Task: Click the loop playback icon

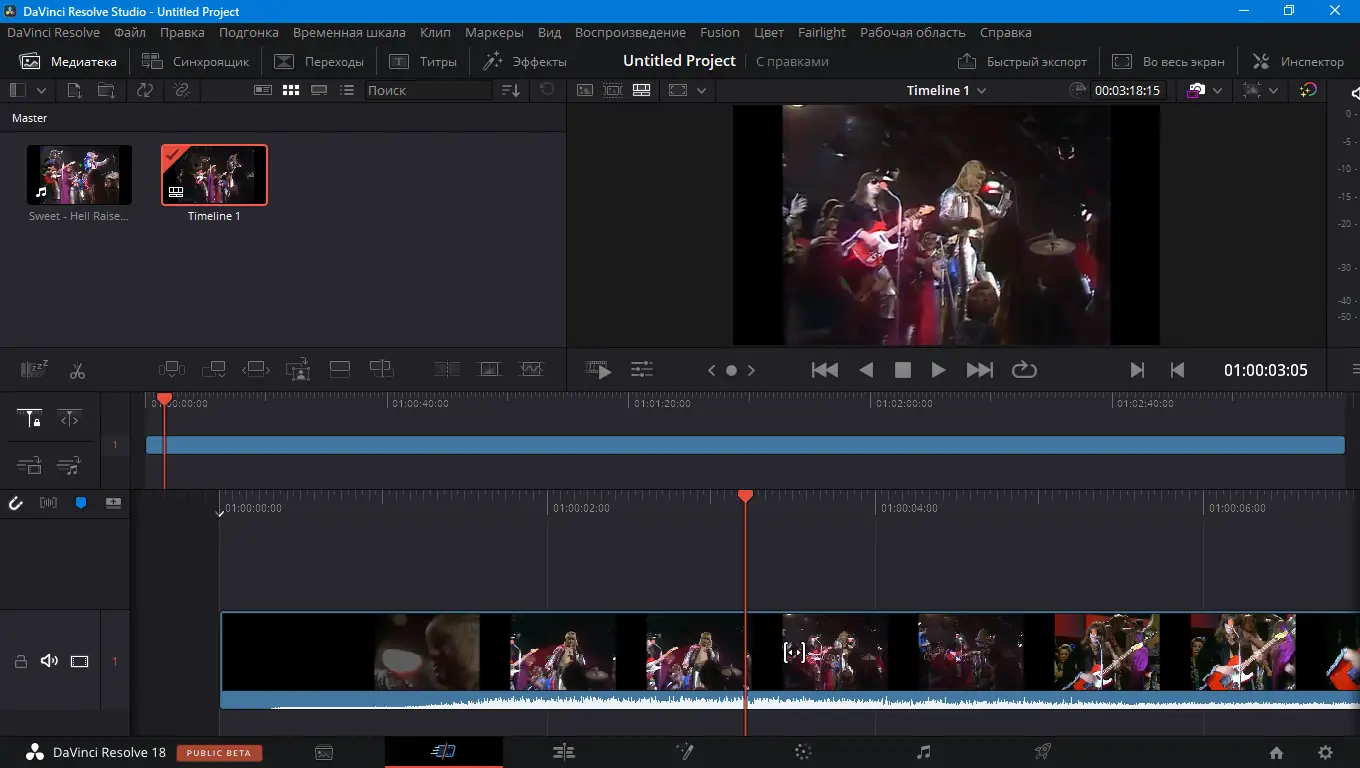Action: (1024, 370)
